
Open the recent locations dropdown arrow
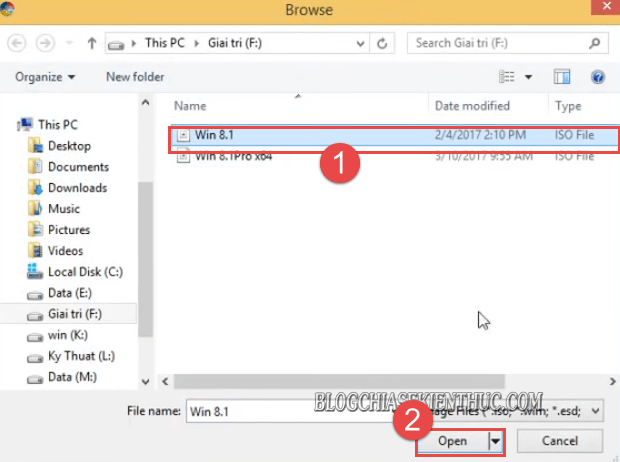[x=70, y=43]
